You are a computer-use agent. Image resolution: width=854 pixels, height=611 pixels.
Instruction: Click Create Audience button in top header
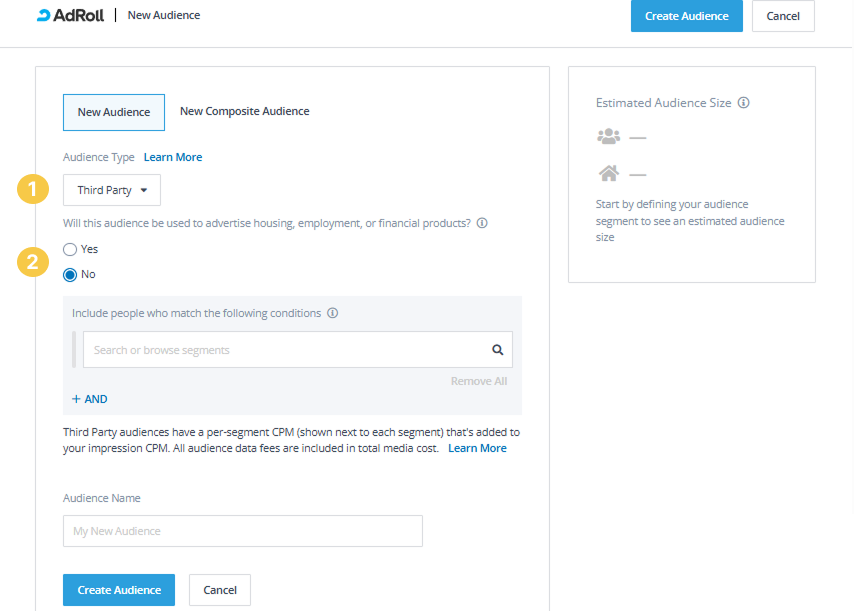[x=686, y=16]
